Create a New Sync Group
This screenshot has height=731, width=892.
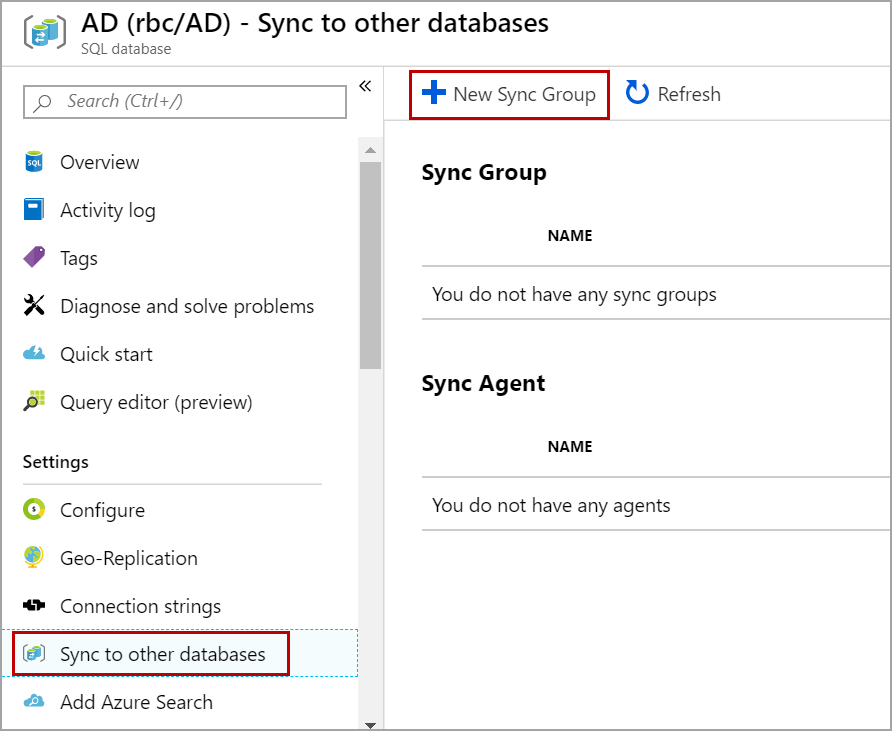coord(509,94)
